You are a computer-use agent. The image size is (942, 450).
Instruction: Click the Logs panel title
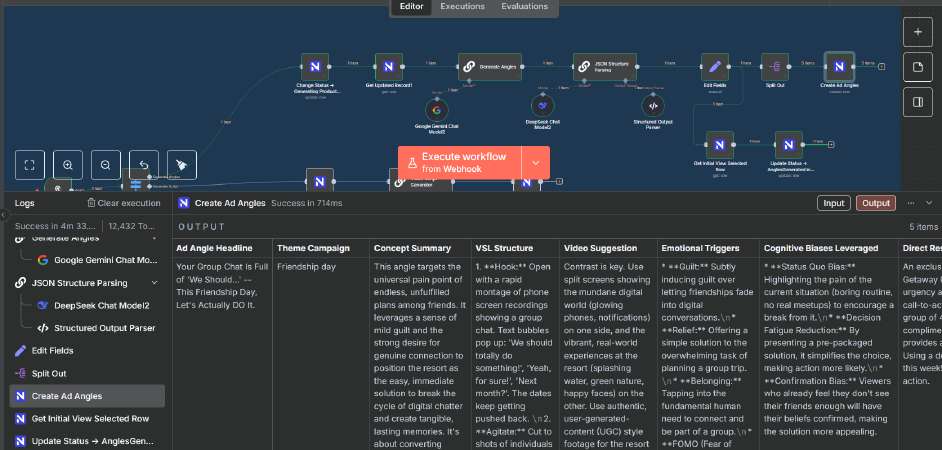(25, 203)
